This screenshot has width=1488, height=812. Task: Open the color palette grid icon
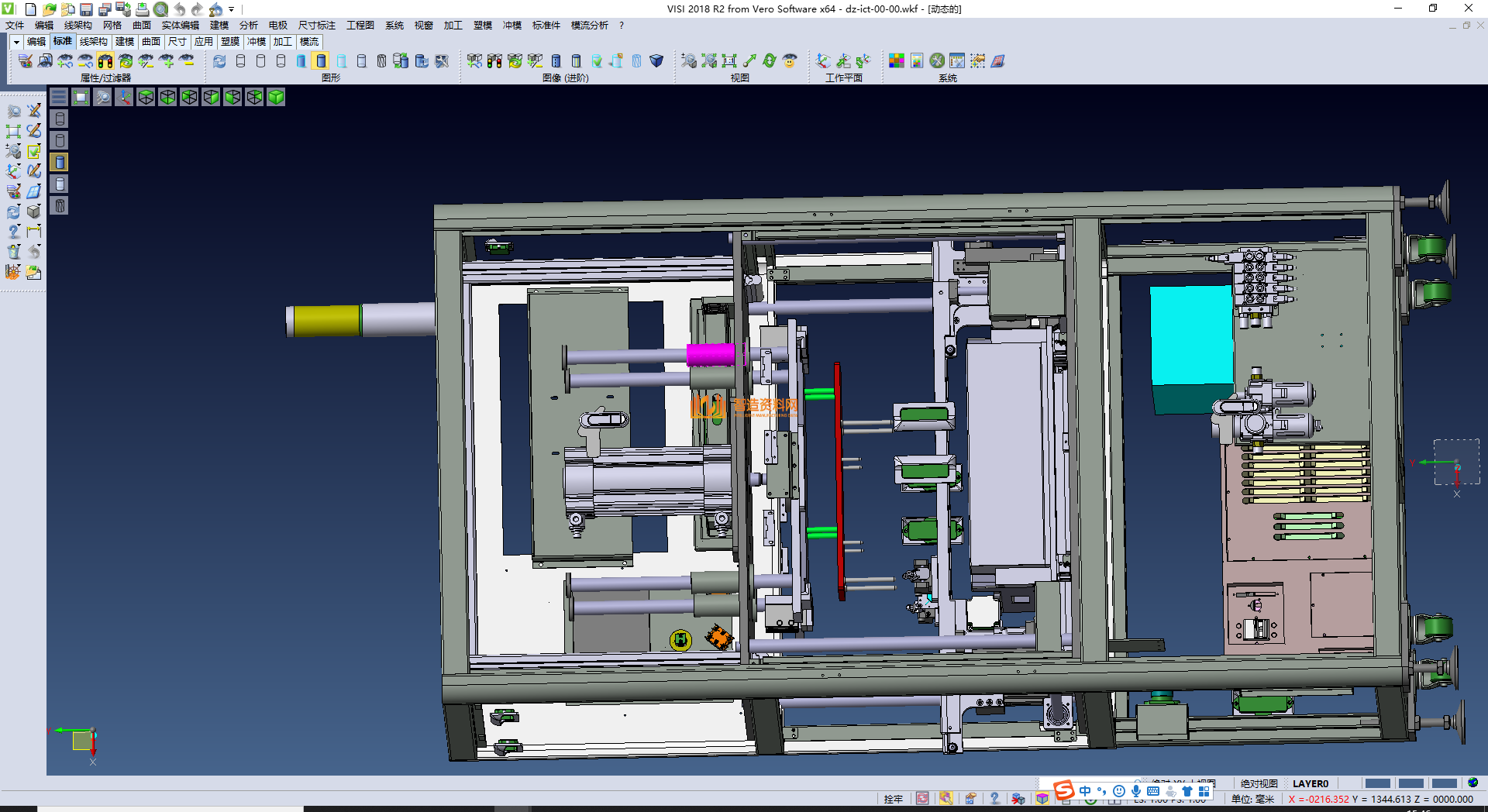pos(897,60)
